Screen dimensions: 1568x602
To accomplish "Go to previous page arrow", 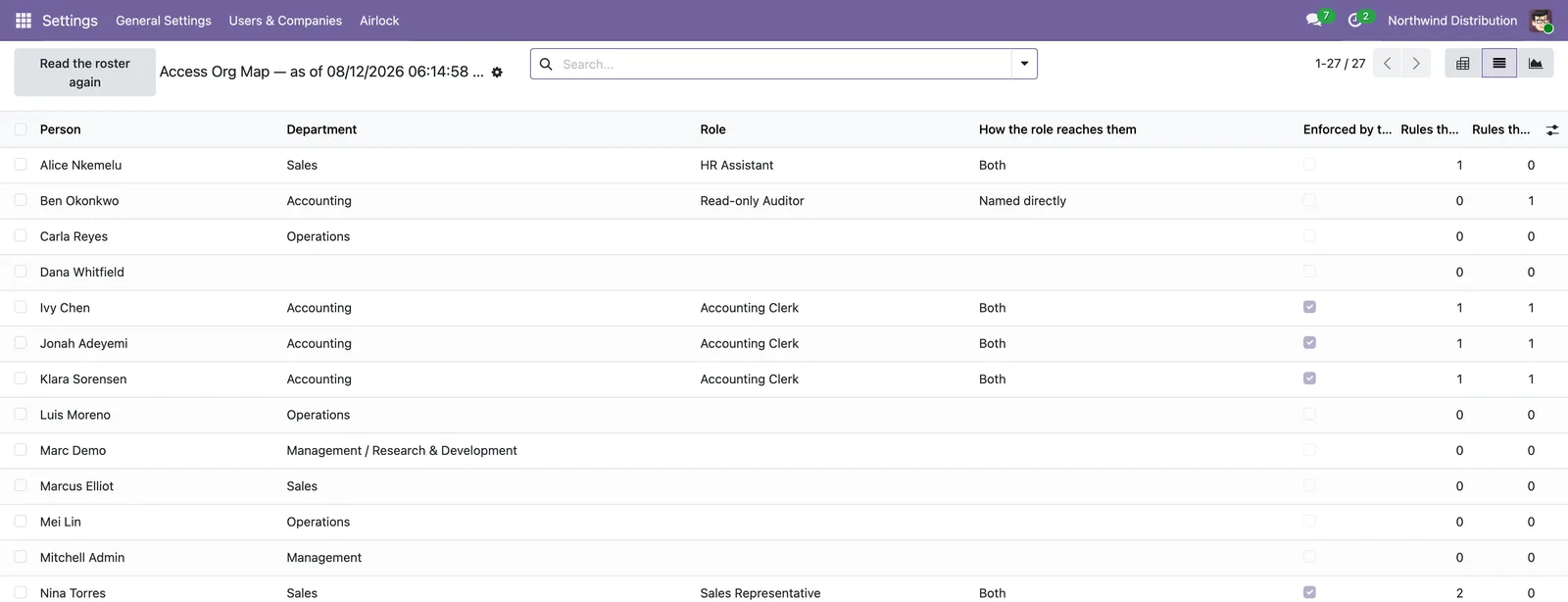I will click(1387, 64).
